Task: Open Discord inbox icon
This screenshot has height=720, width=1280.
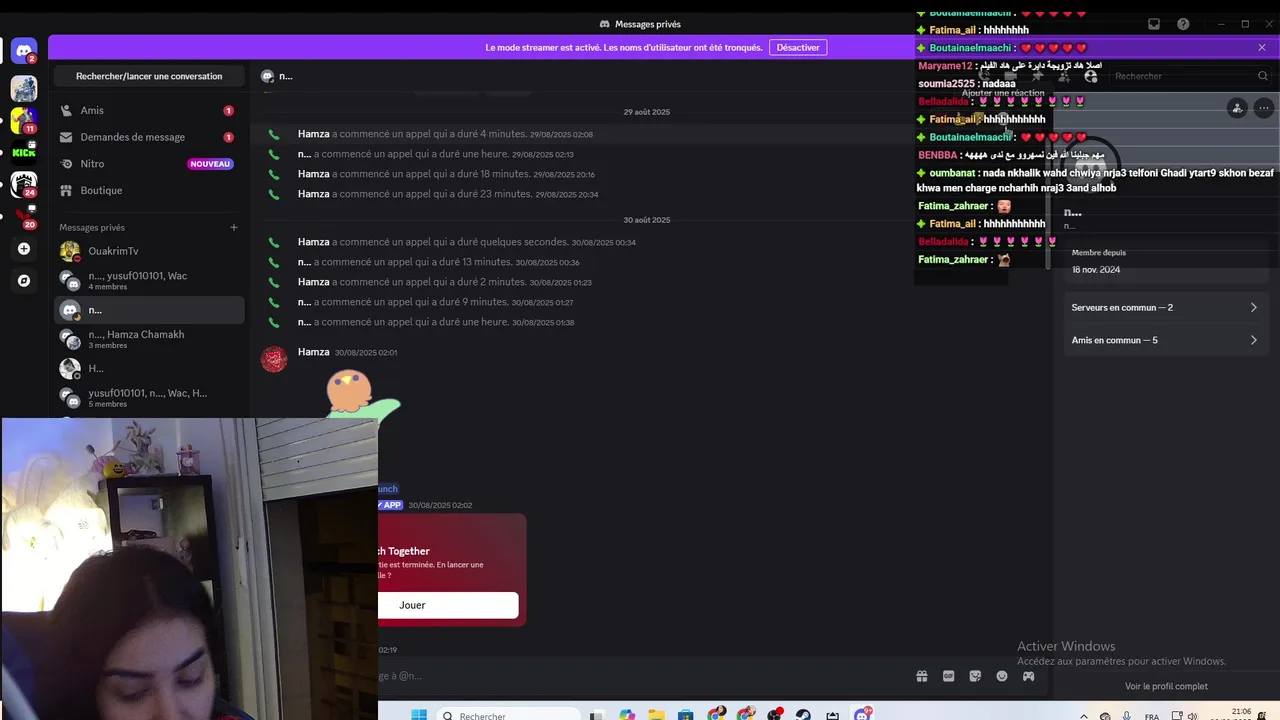Action: (x=1154, y=24)
